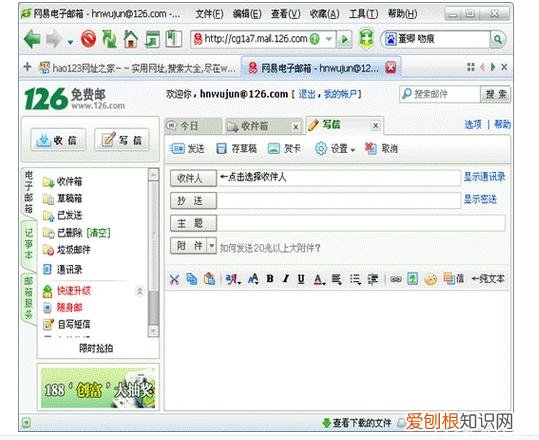Insert picture with image icon in editor

pyautogui.click(x=412, y=279)
